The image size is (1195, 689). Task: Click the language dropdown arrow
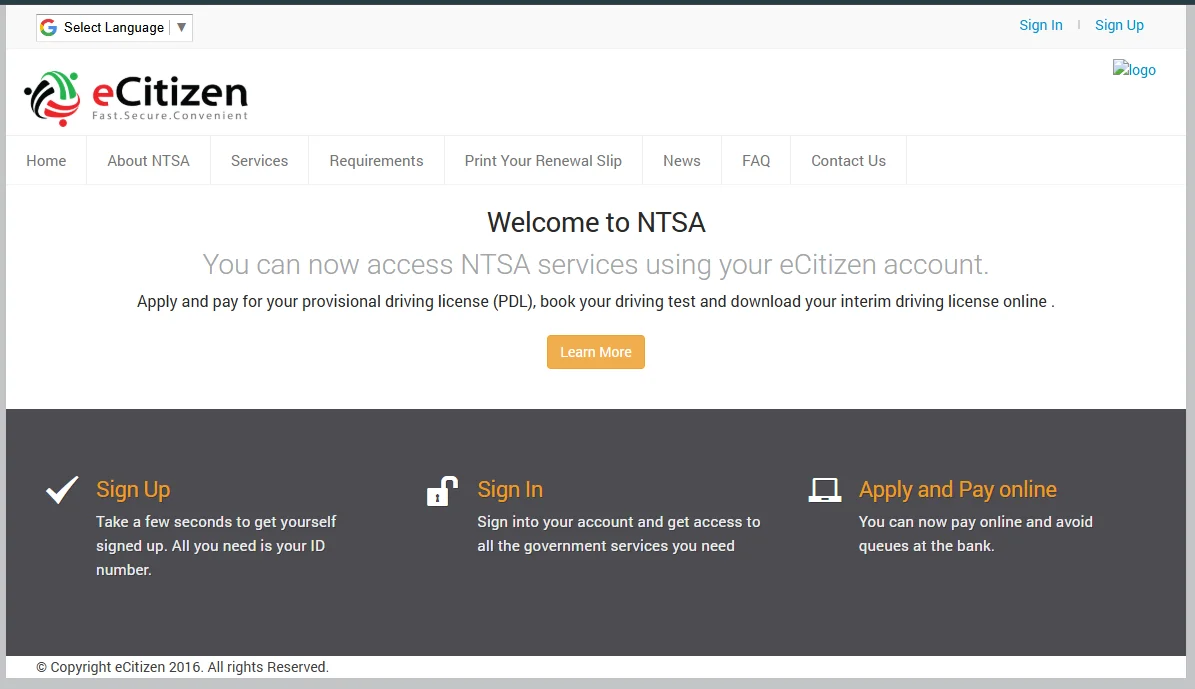(181, 27)
